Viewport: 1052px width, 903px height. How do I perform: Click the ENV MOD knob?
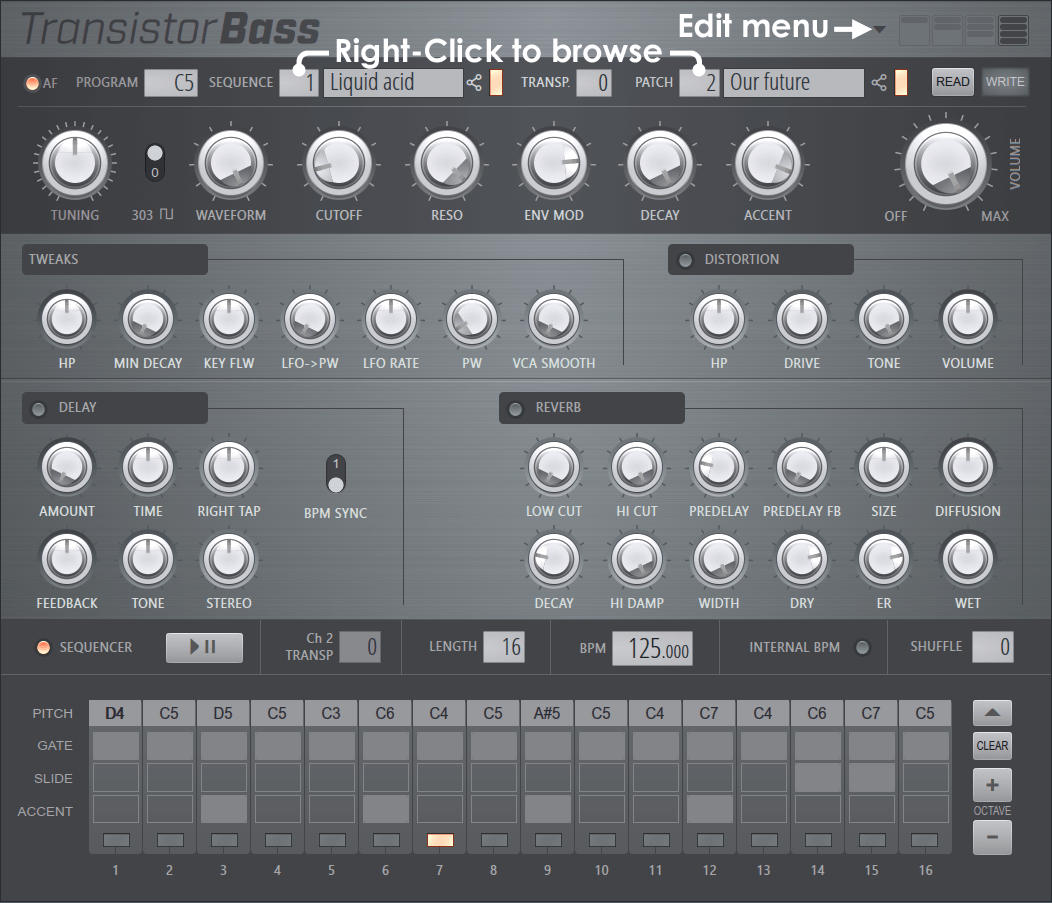point(554,163)
